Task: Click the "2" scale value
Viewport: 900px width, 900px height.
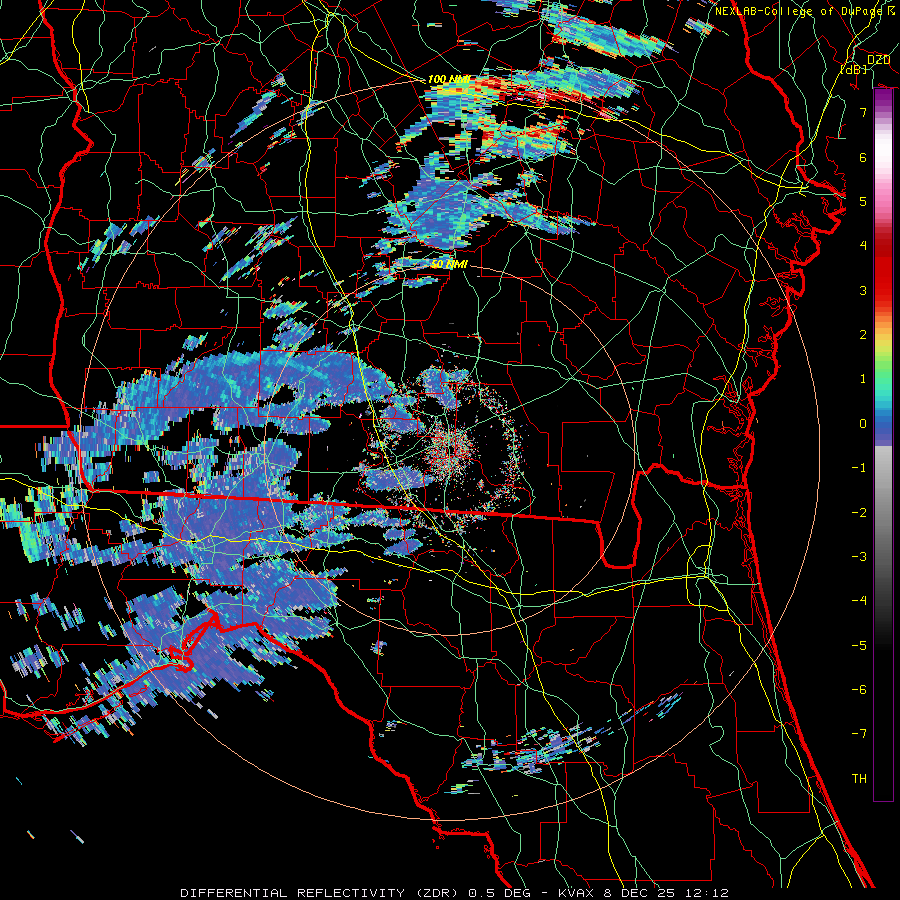Action: tap(863, 335)
